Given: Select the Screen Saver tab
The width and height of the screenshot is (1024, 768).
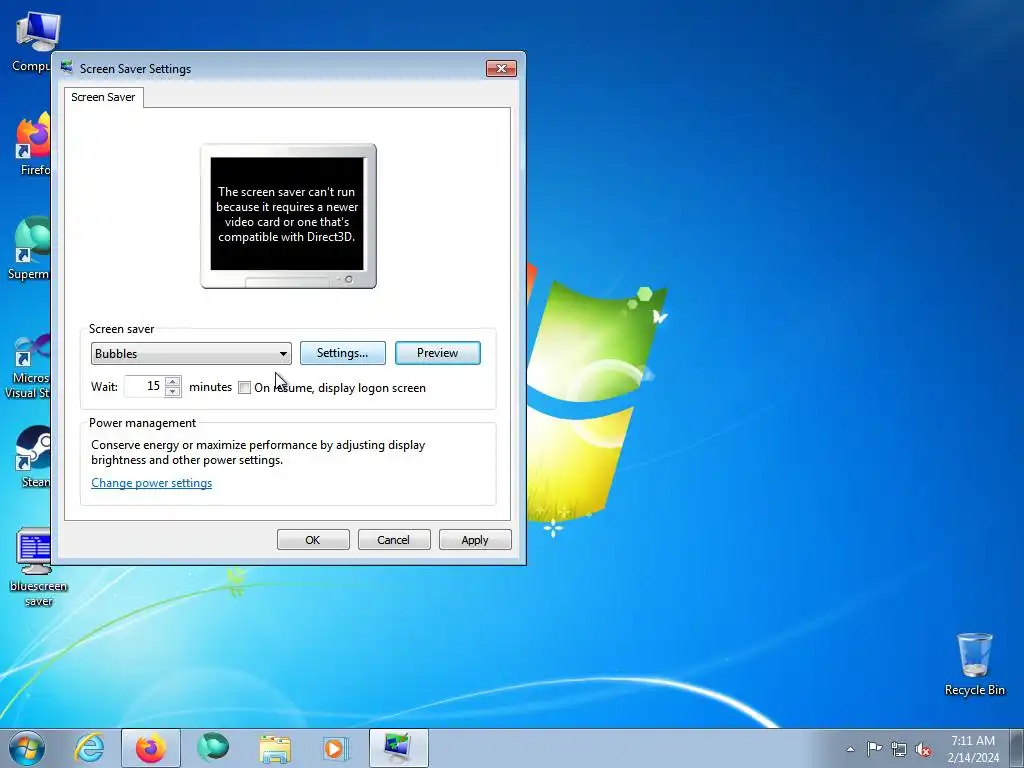Looking at the screenshot, I should point(103,97).
